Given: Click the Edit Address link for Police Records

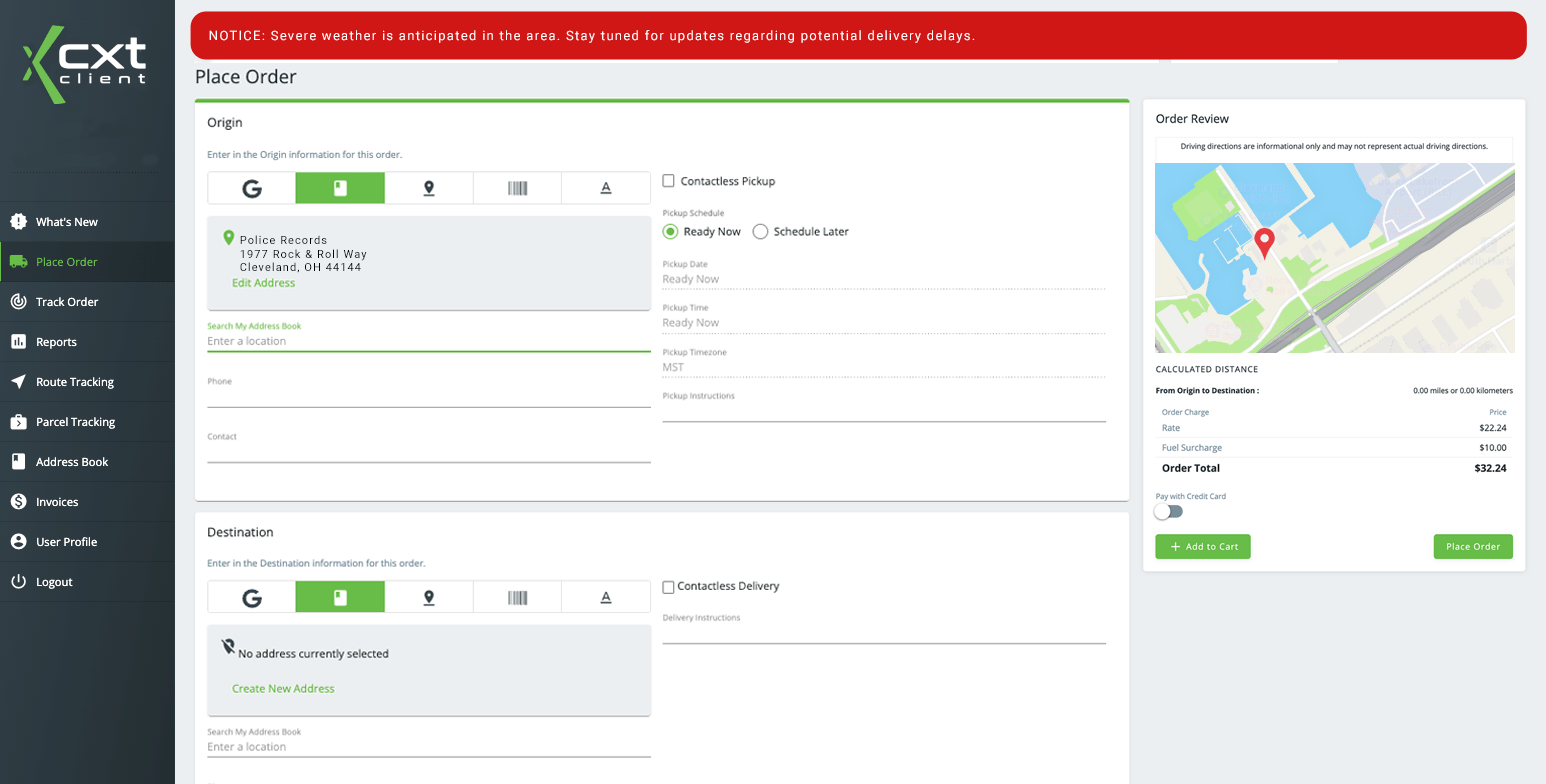Looking at the screenshot, I should click(x=263, y=283).
